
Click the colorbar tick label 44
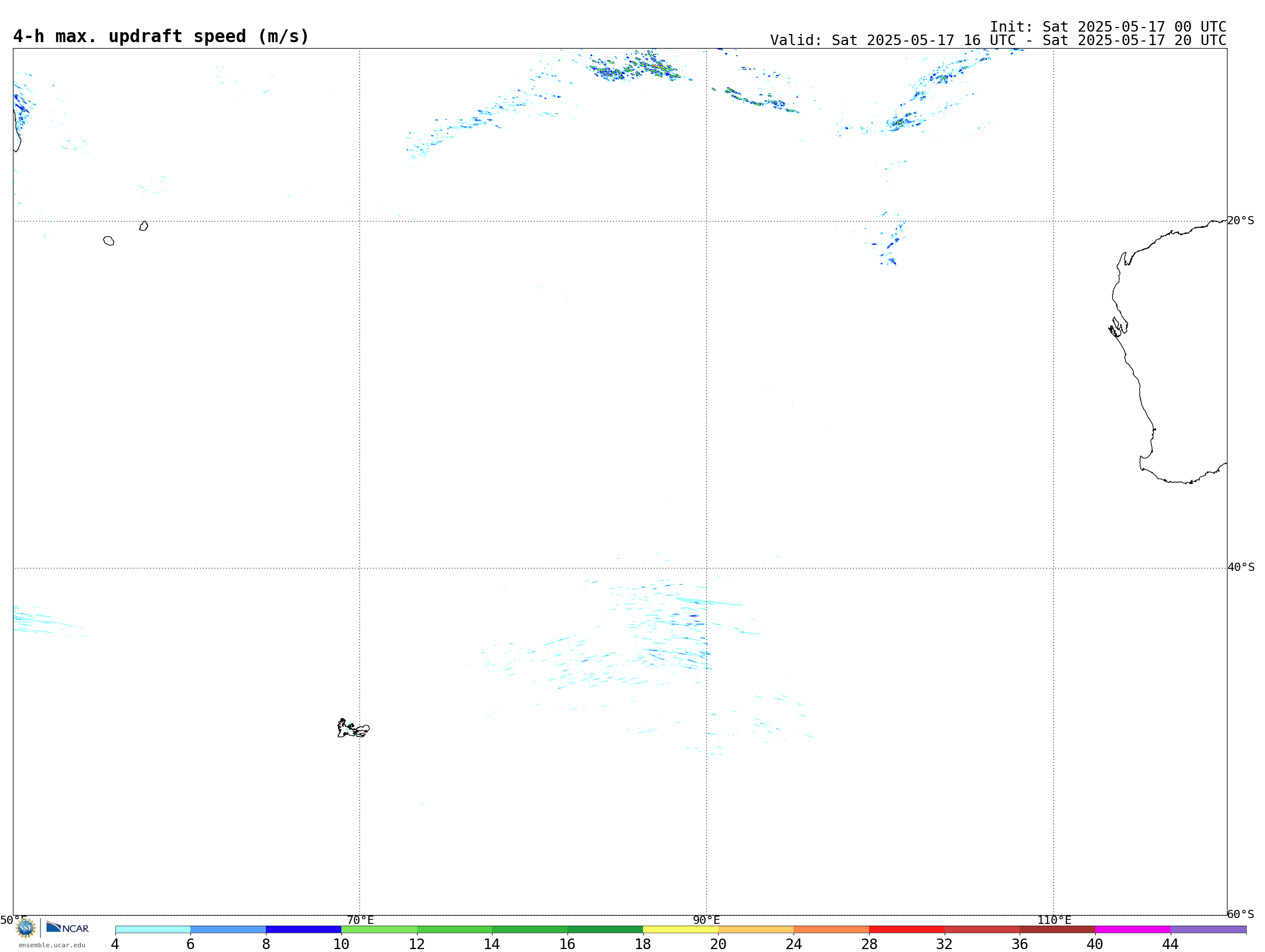(x=1170, y=944)
